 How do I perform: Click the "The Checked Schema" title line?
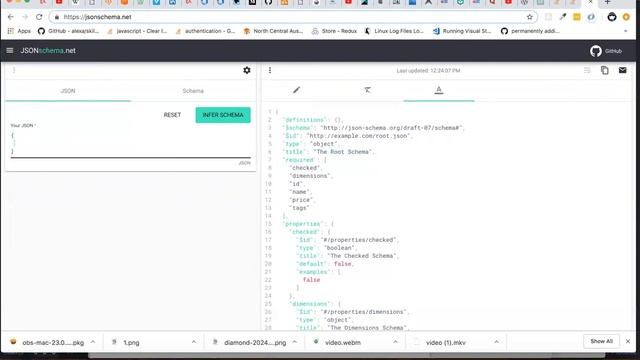pos(347,256)
